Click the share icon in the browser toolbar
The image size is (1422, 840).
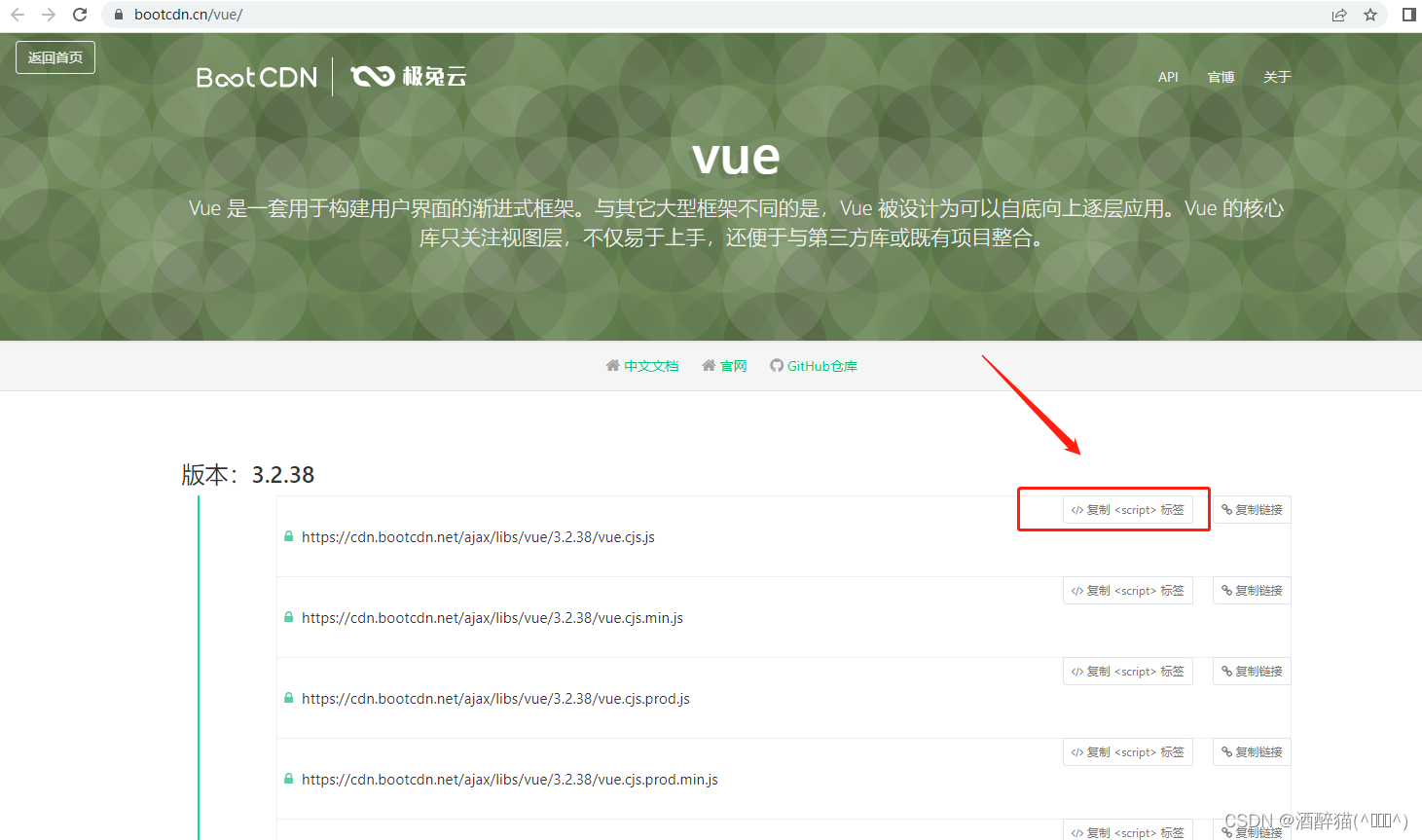click(x=1338, y=15)
